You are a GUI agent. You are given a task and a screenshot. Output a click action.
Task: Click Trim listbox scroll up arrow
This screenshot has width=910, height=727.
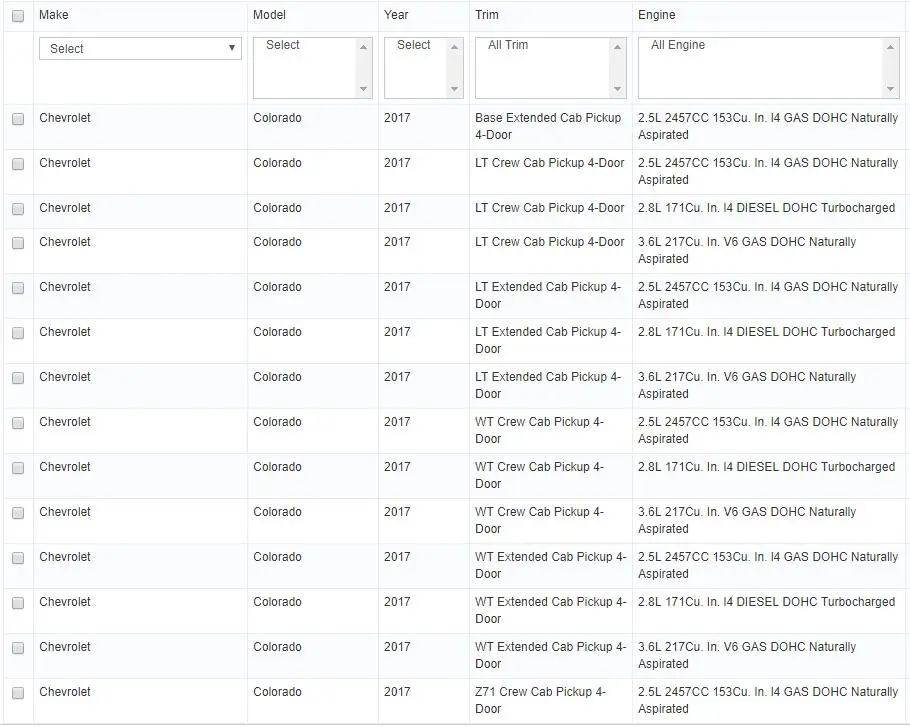618,47
